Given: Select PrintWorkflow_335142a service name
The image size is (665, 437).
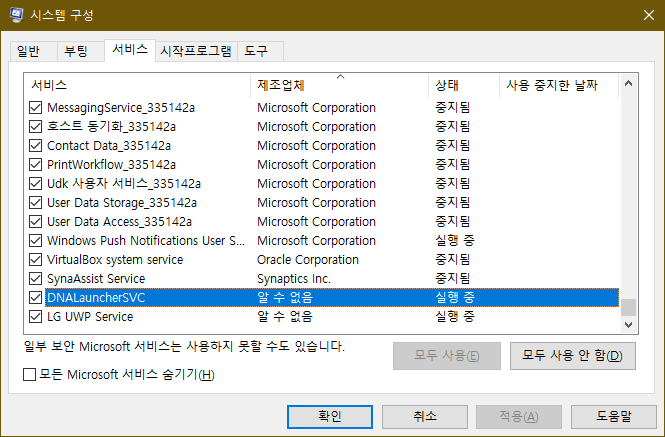Looking at the screenshot, I should point(111,165).
